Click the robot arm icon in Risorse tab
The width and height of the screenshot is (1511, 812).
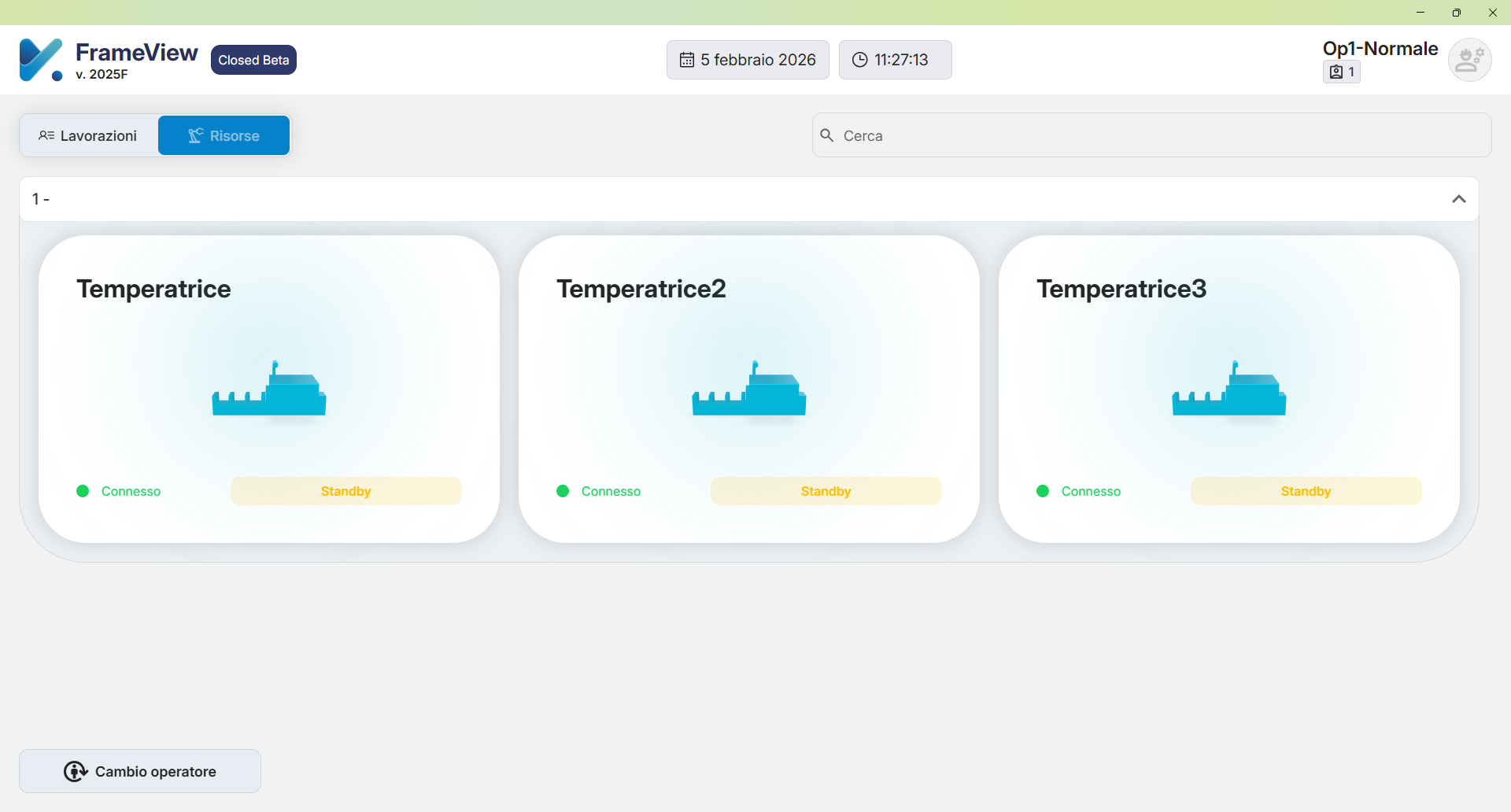click(195, 135)
